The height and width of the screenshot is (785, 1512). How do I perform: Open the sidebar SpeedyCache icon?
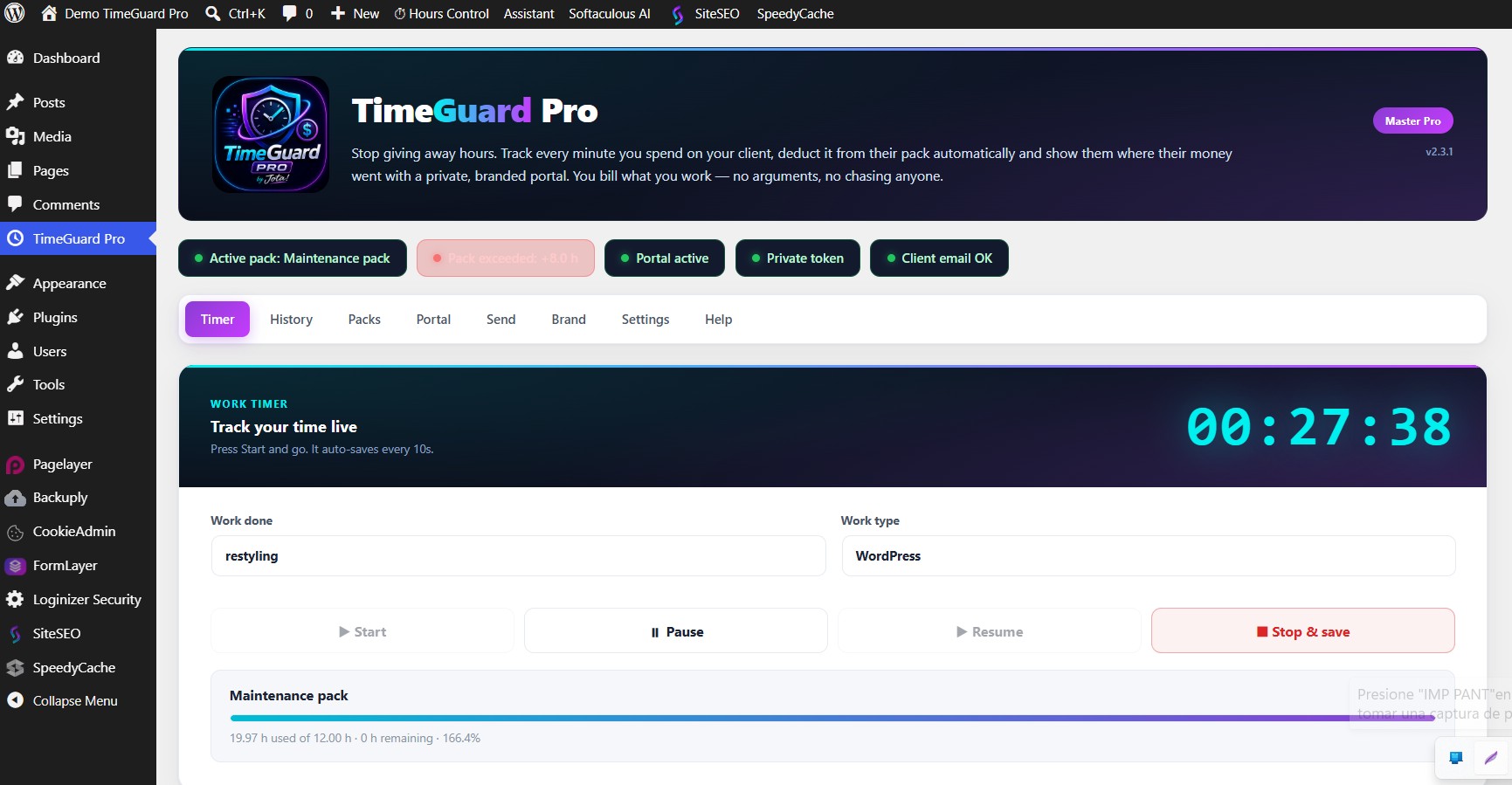[15, 668]
